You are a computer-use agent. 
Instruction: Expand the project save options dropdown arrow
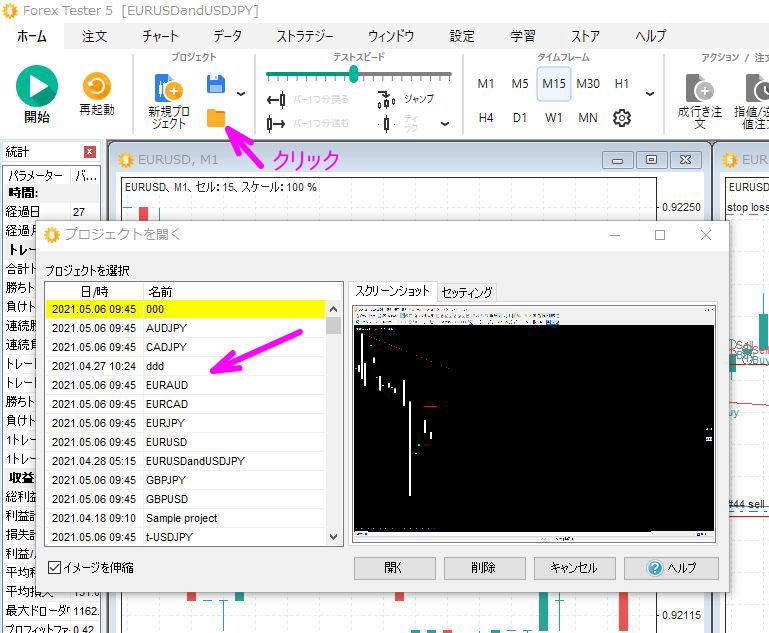[x=241, y=94]
